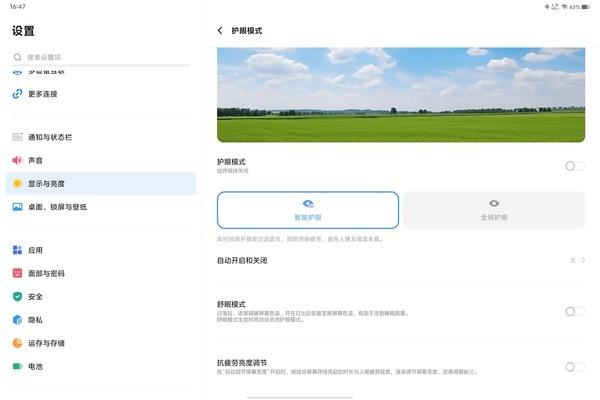Click the eye icon on 全局护眼

coord(494,203)
